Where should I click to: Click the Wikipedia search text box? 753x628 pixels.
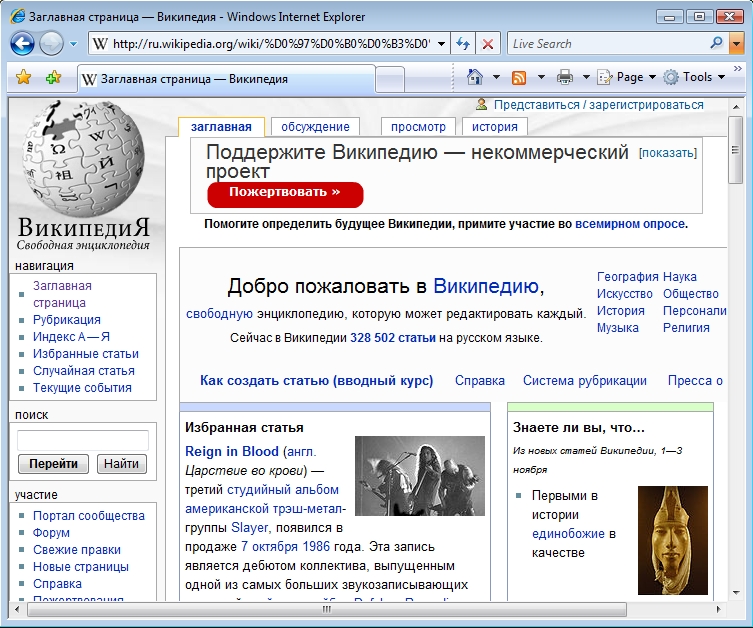point(83,440)
